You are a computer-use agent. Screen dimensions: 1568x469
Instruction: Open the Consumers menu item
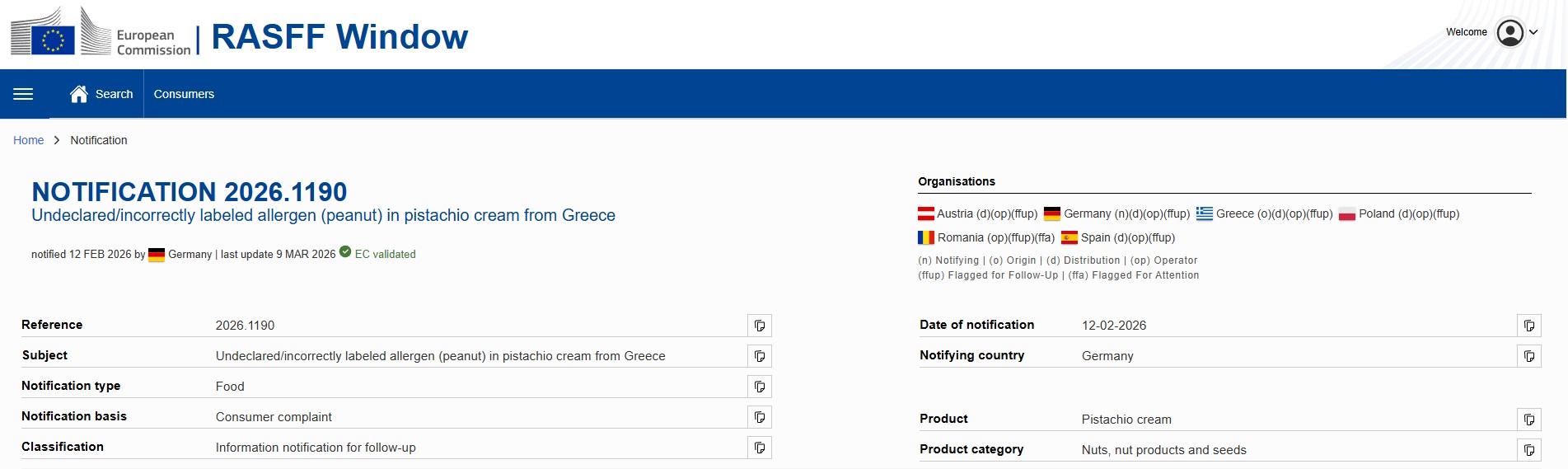184,94
